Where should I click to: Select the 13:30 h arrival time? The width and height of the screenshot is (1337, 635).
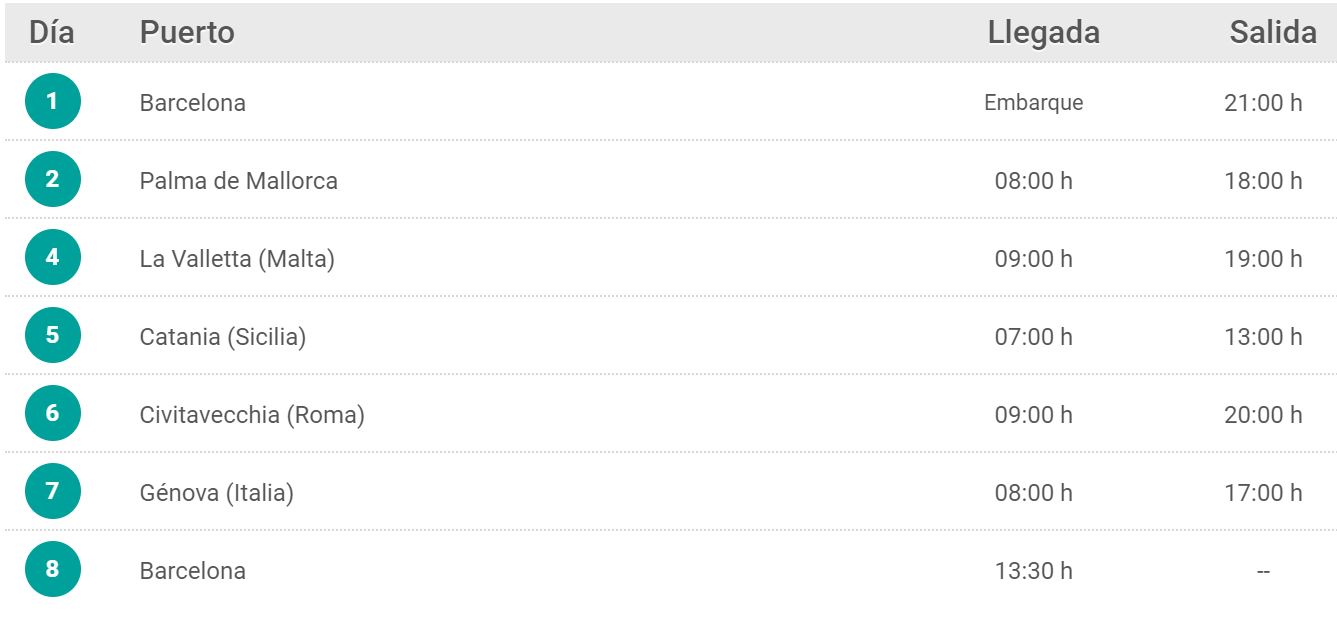pos(1033,571)
